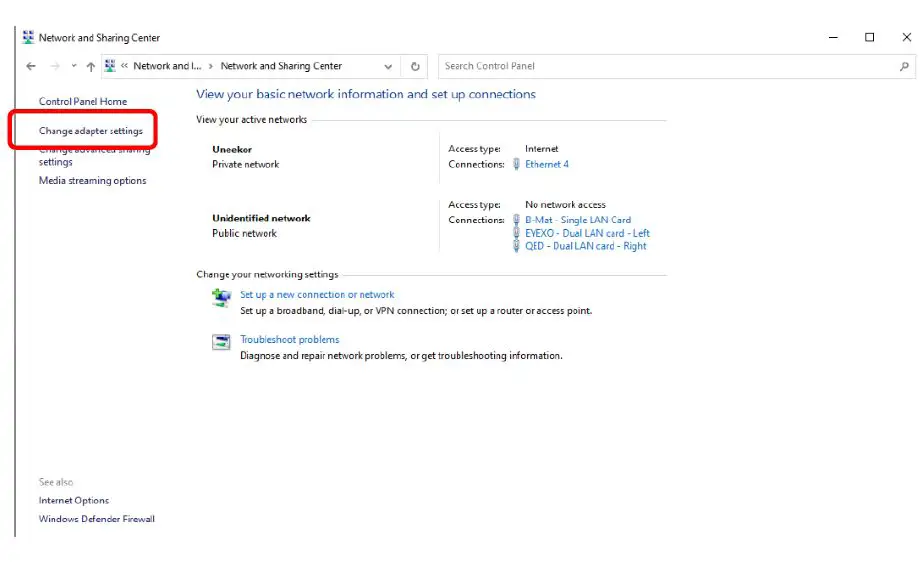Click the Private network label

coord(246,165)
